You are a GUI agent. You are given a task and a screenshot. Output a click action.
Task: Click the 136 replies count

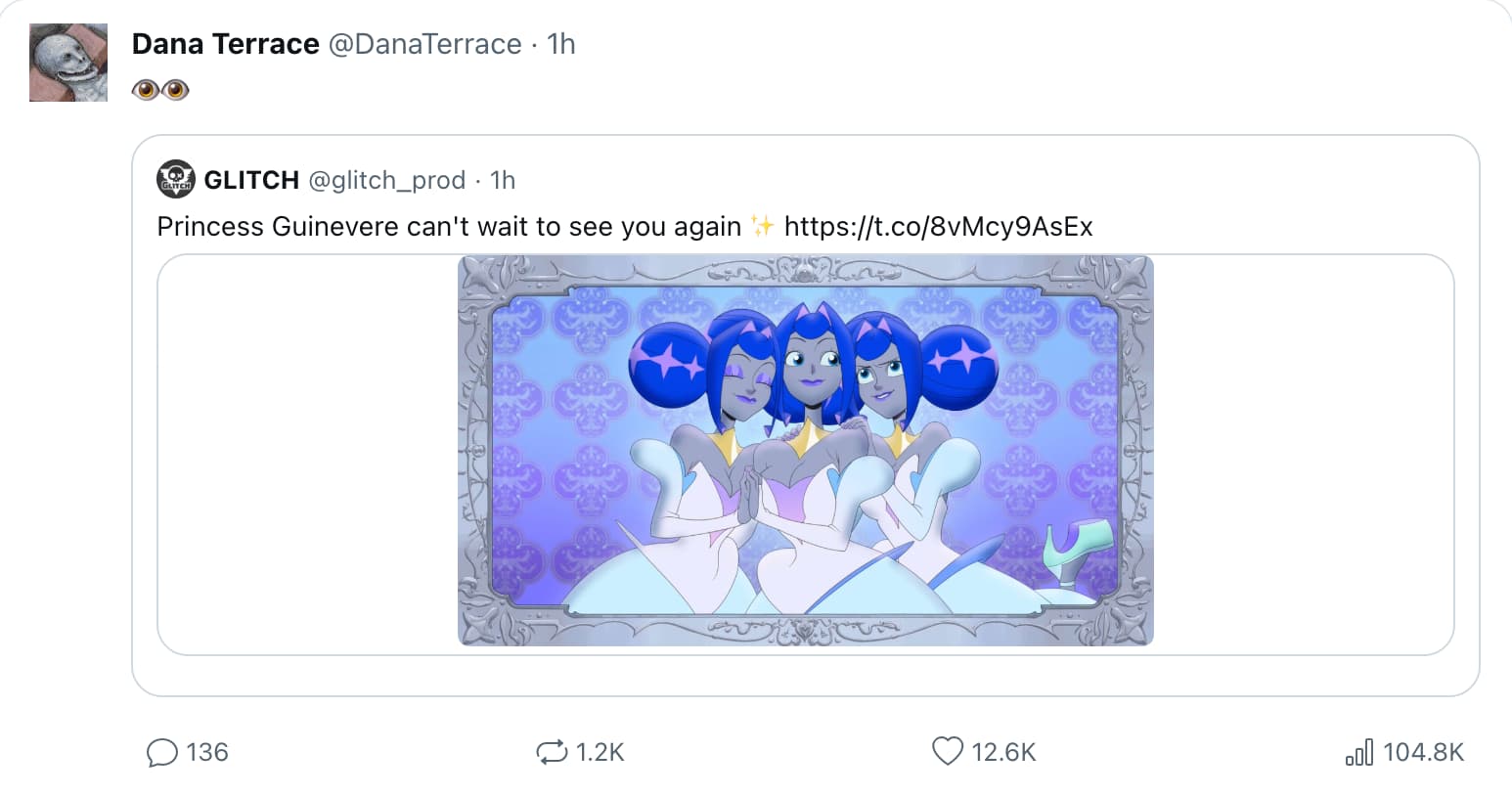point(207,752)
